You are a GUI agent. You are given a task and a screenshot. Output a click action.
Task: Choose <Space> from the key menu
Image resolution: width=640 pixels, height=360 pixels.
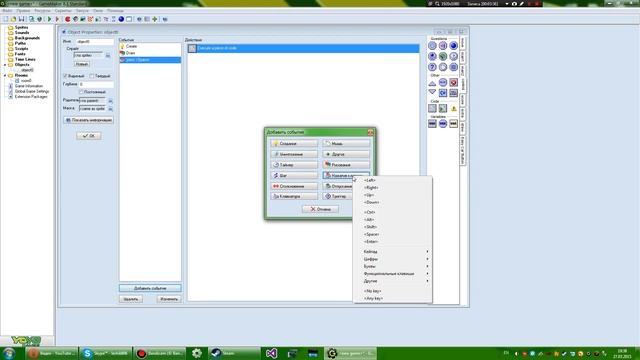[392, 234]
